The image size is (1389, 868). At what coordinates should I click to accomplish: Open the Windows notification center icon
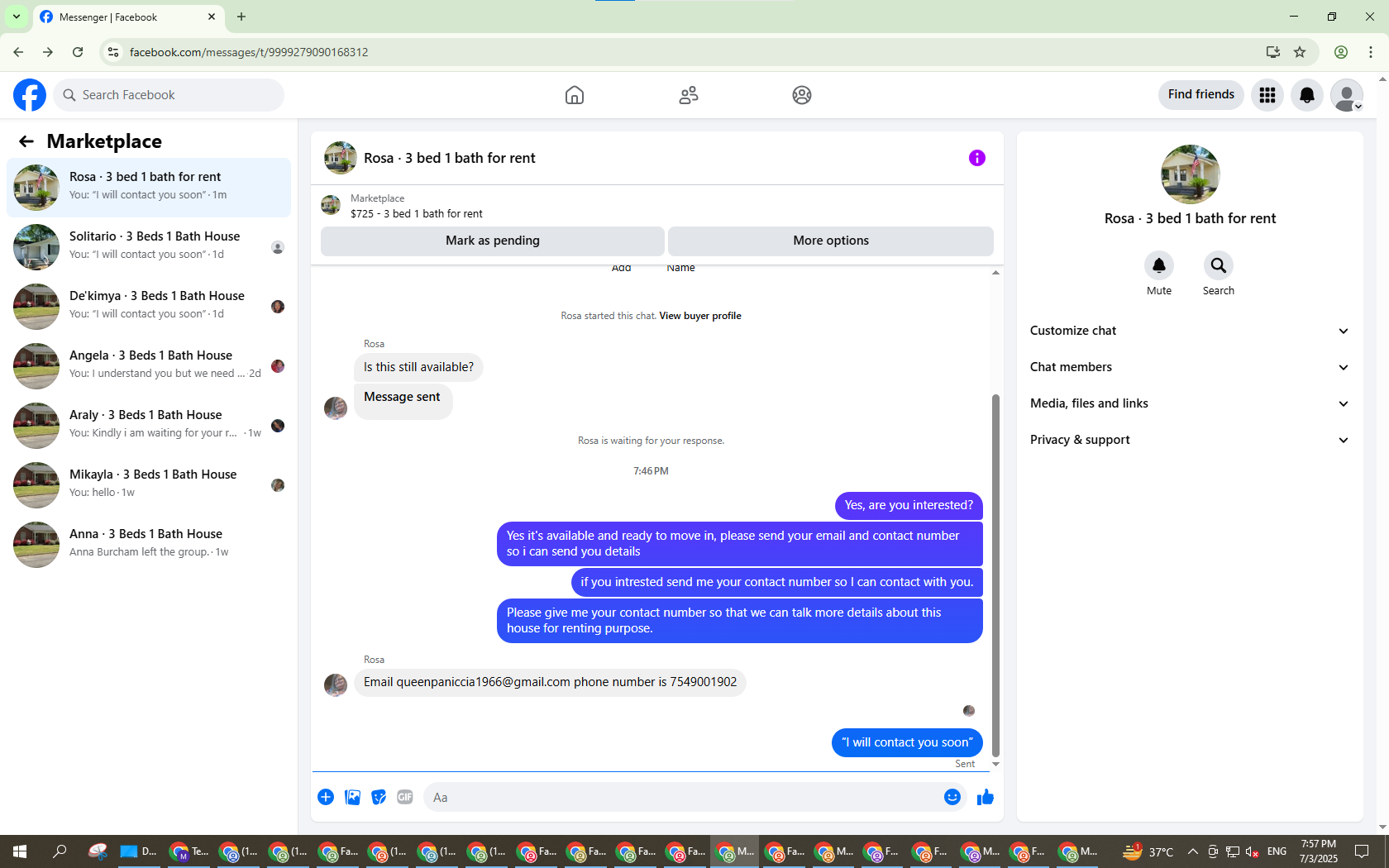coord(1362,851)
